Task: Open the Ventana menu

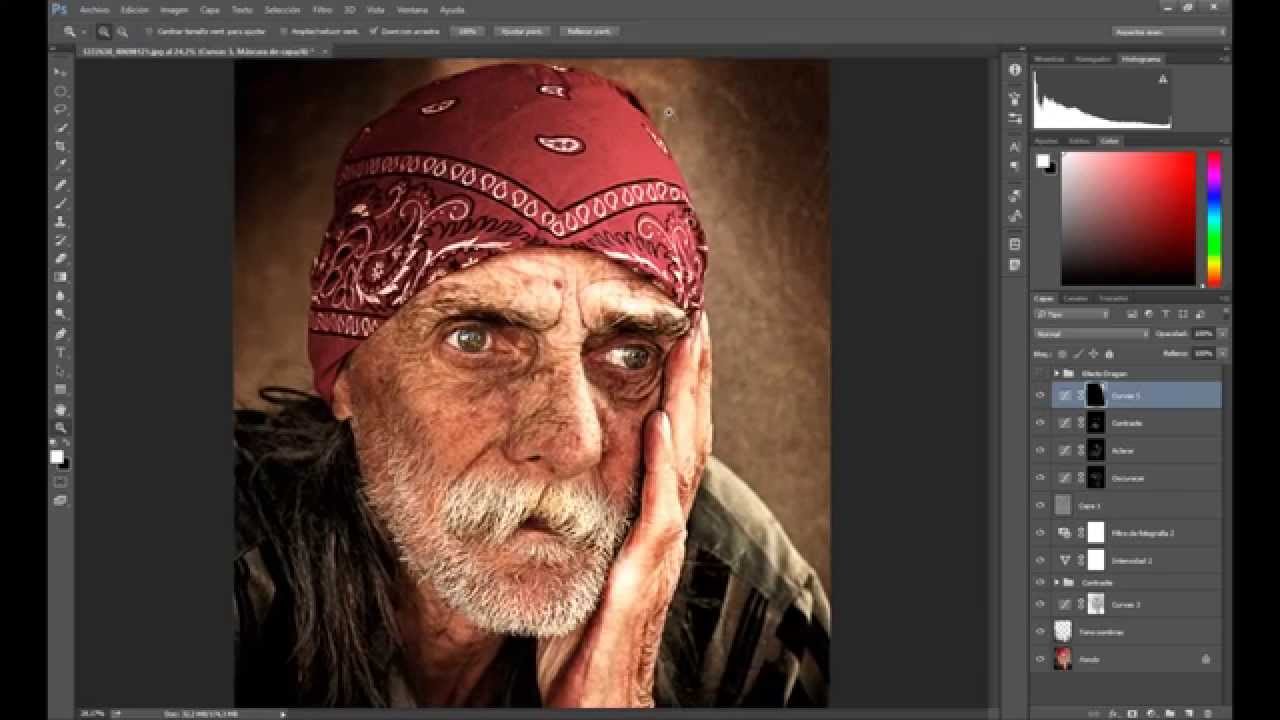Action: (x=412, y=9)
